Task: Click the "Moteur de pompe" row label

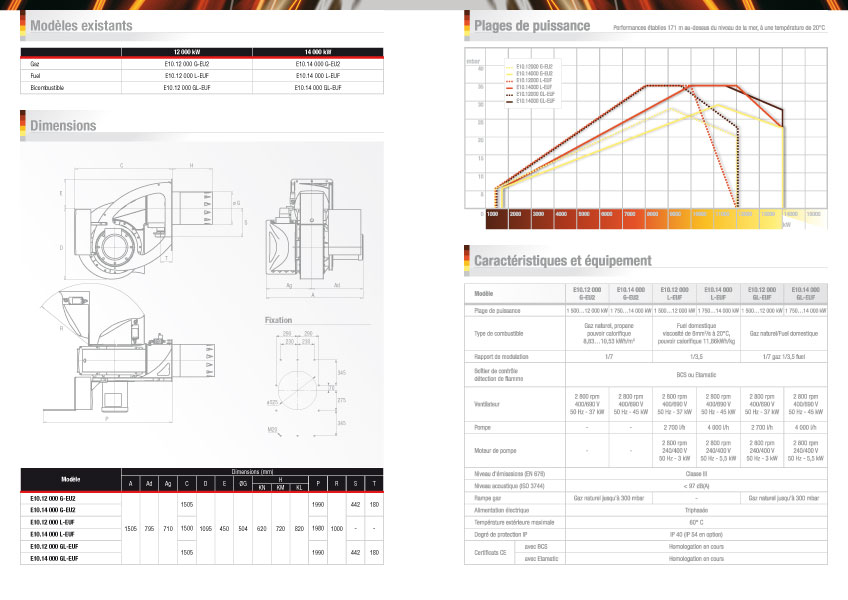Action: (495, 451)
